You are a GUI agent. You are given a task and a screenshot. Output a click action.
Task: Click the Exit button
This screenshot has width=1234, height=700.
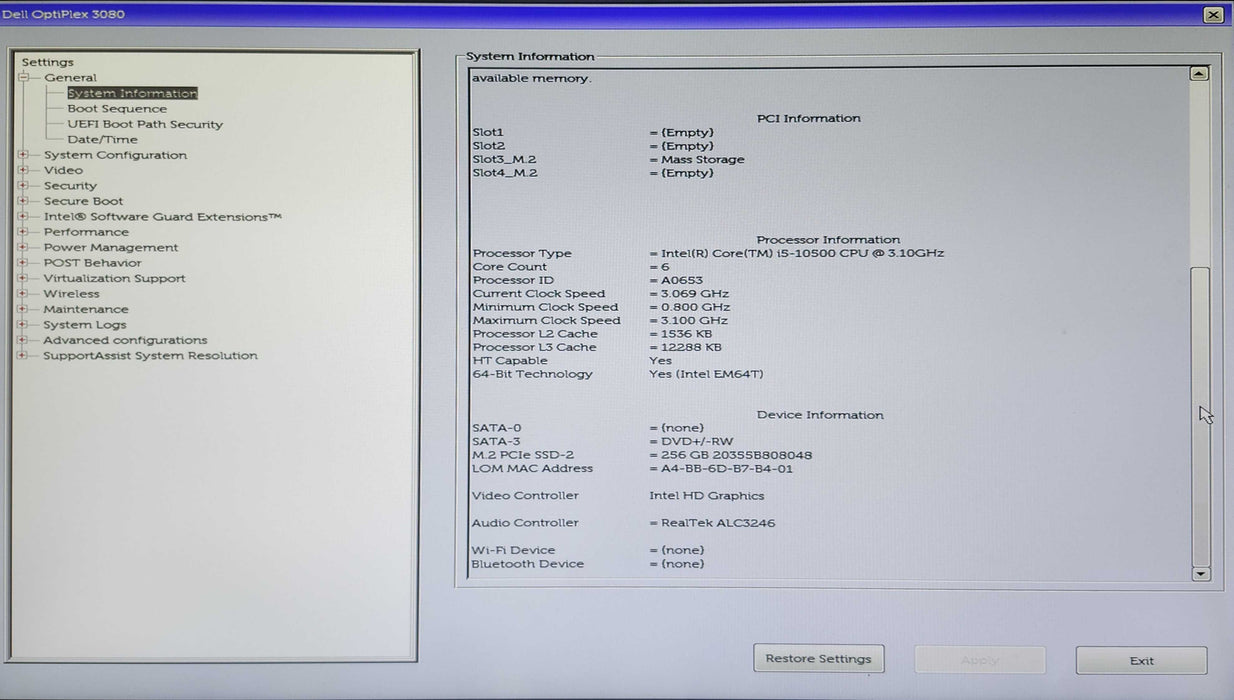[1141, 661]
